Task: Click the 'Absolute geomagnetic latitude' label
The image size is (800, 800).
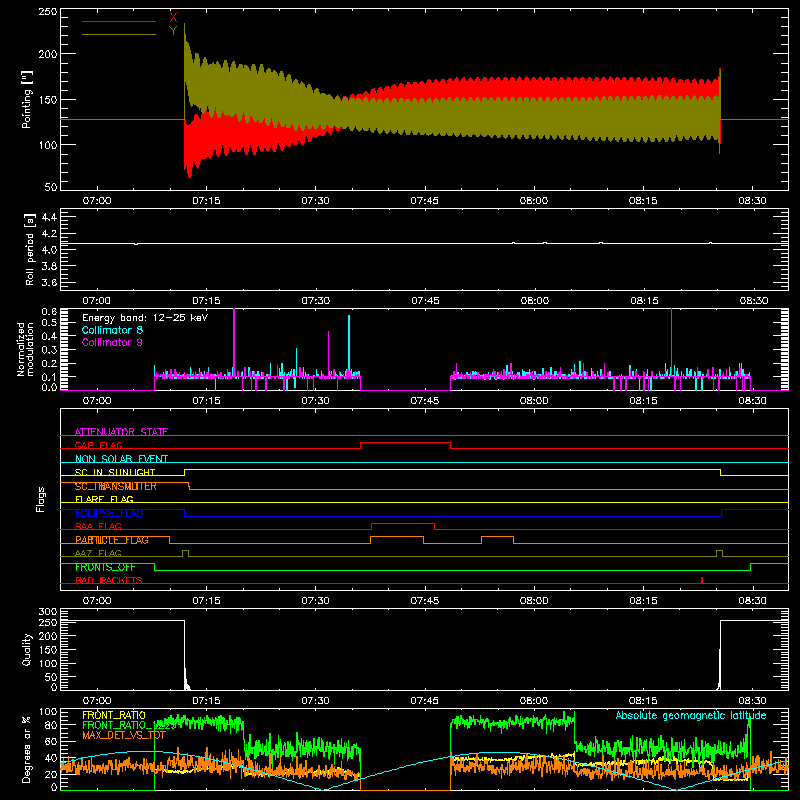Action: coord(691,715)
